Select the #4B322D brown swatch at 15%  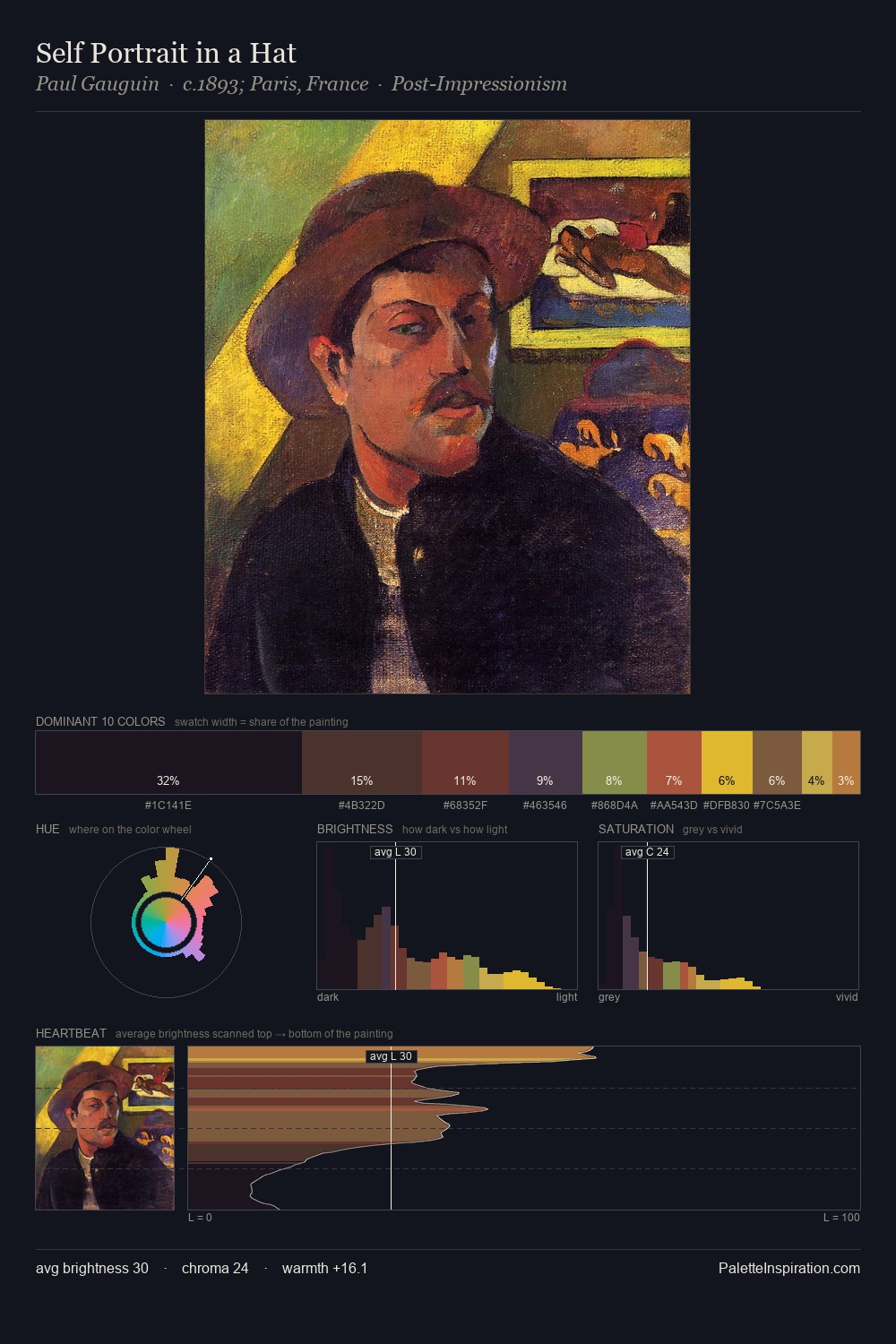(x=362, y=762)
